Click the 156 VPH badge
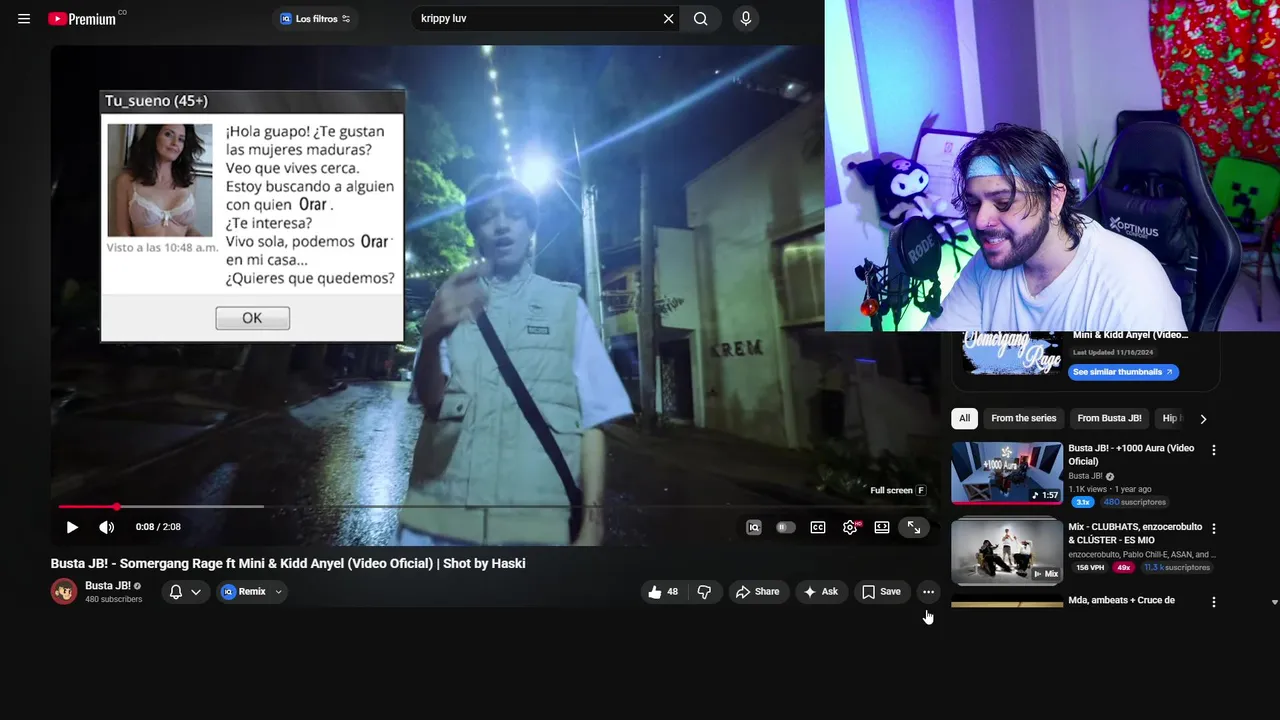The width and height of the screenshot is (1280, 720). [x=1090, y=567]
